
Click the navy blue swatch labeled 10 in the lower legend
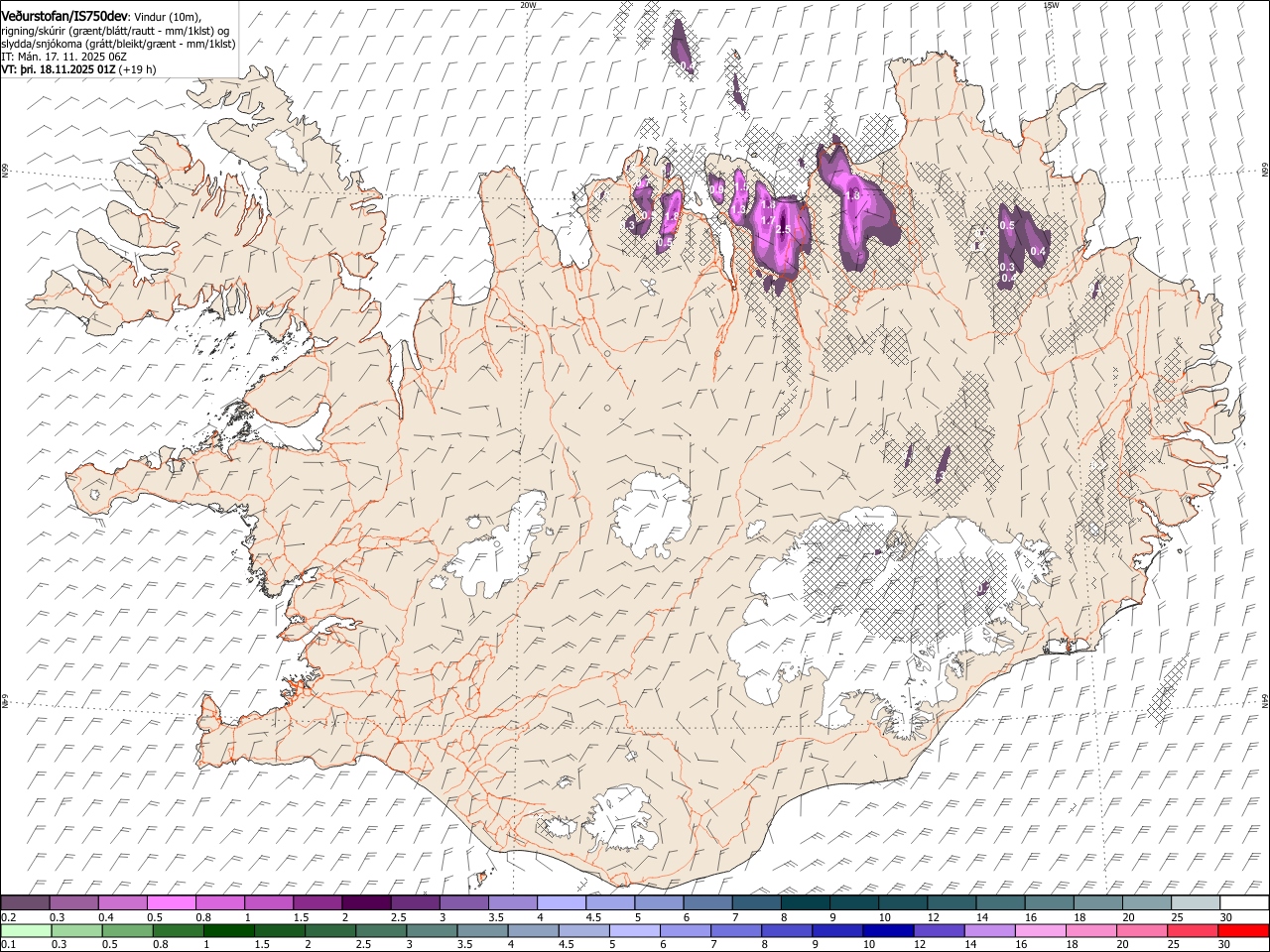(887, 930)
